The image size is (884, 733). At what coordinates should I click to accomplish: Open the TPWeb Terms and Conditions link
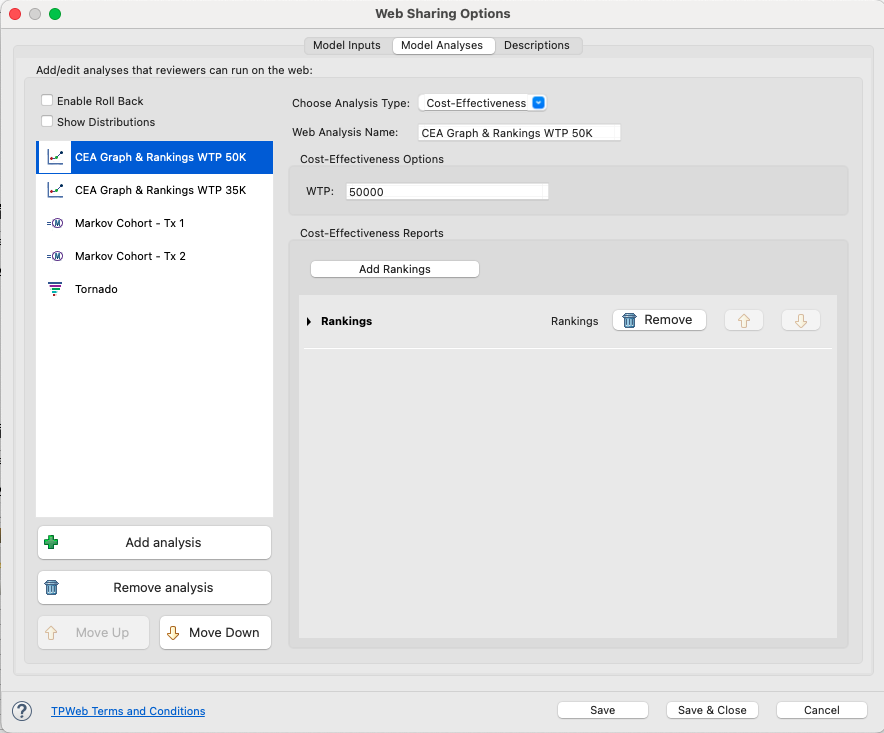tap(128, 711)
